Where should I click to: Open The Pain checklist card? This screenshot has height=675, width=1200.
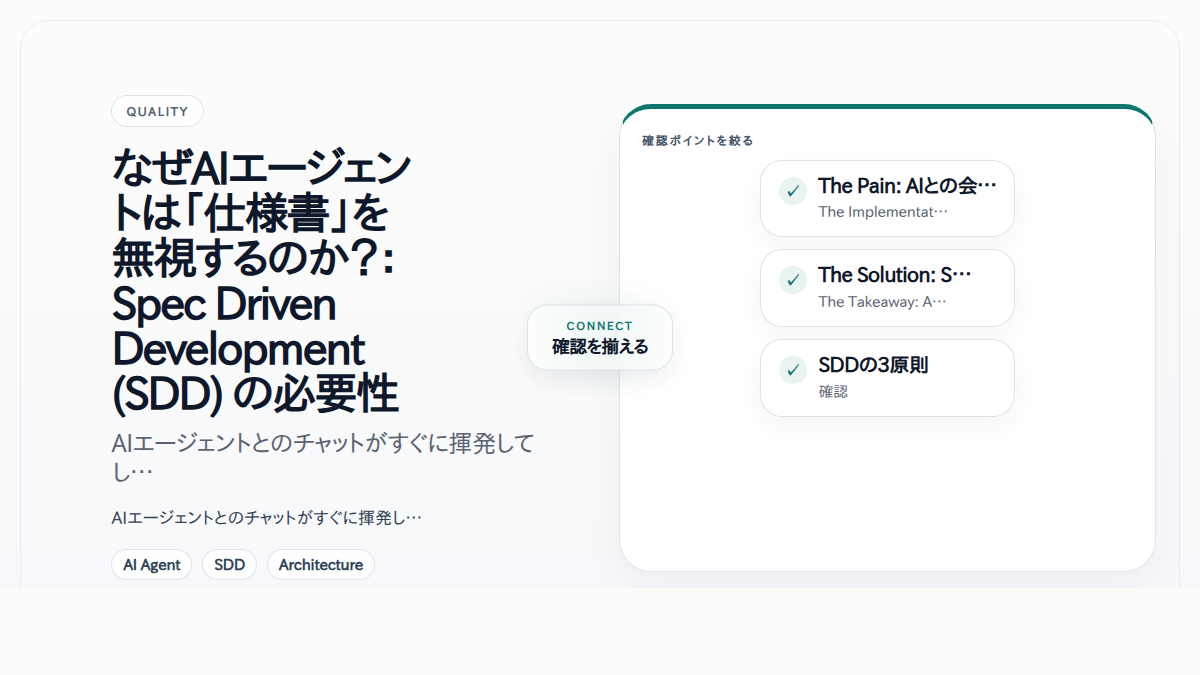point(887,198)
